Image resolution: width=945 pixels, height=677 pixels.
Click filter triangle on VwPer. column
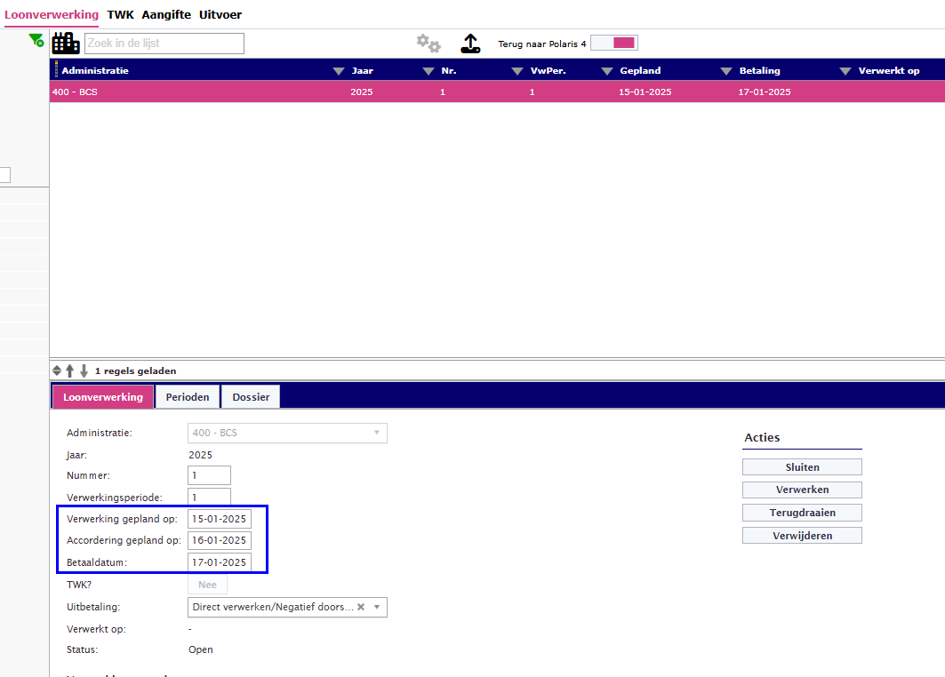pos(517,71)
